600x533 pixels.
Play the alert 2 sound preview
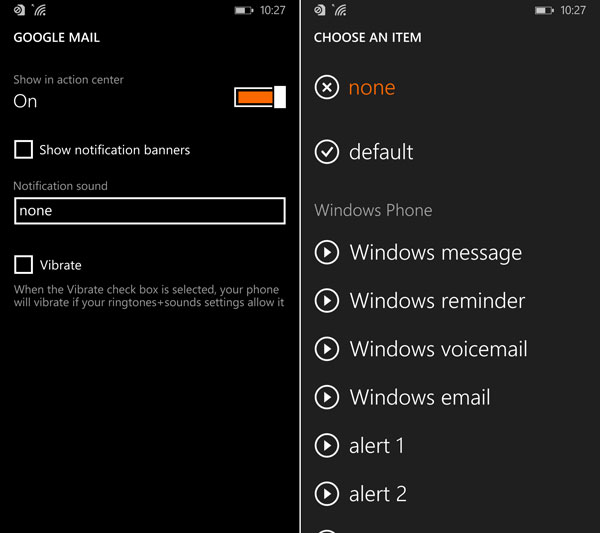coord(327,494)
